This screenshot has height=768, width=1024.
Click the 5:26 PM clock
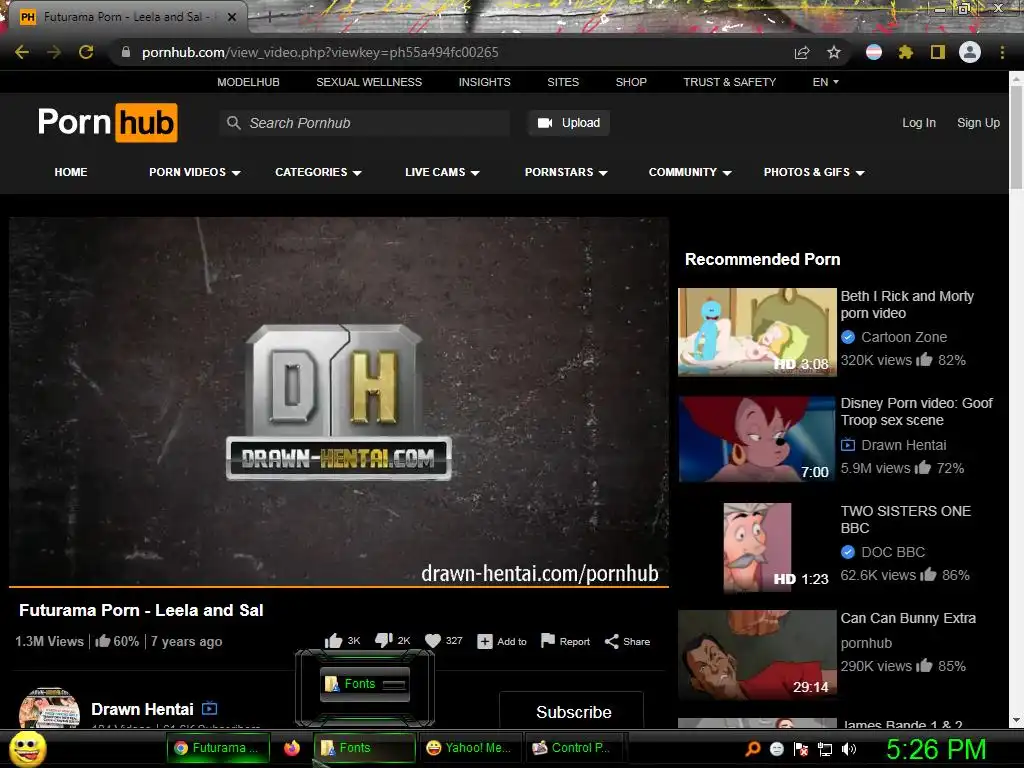click(x=936, y=749)
